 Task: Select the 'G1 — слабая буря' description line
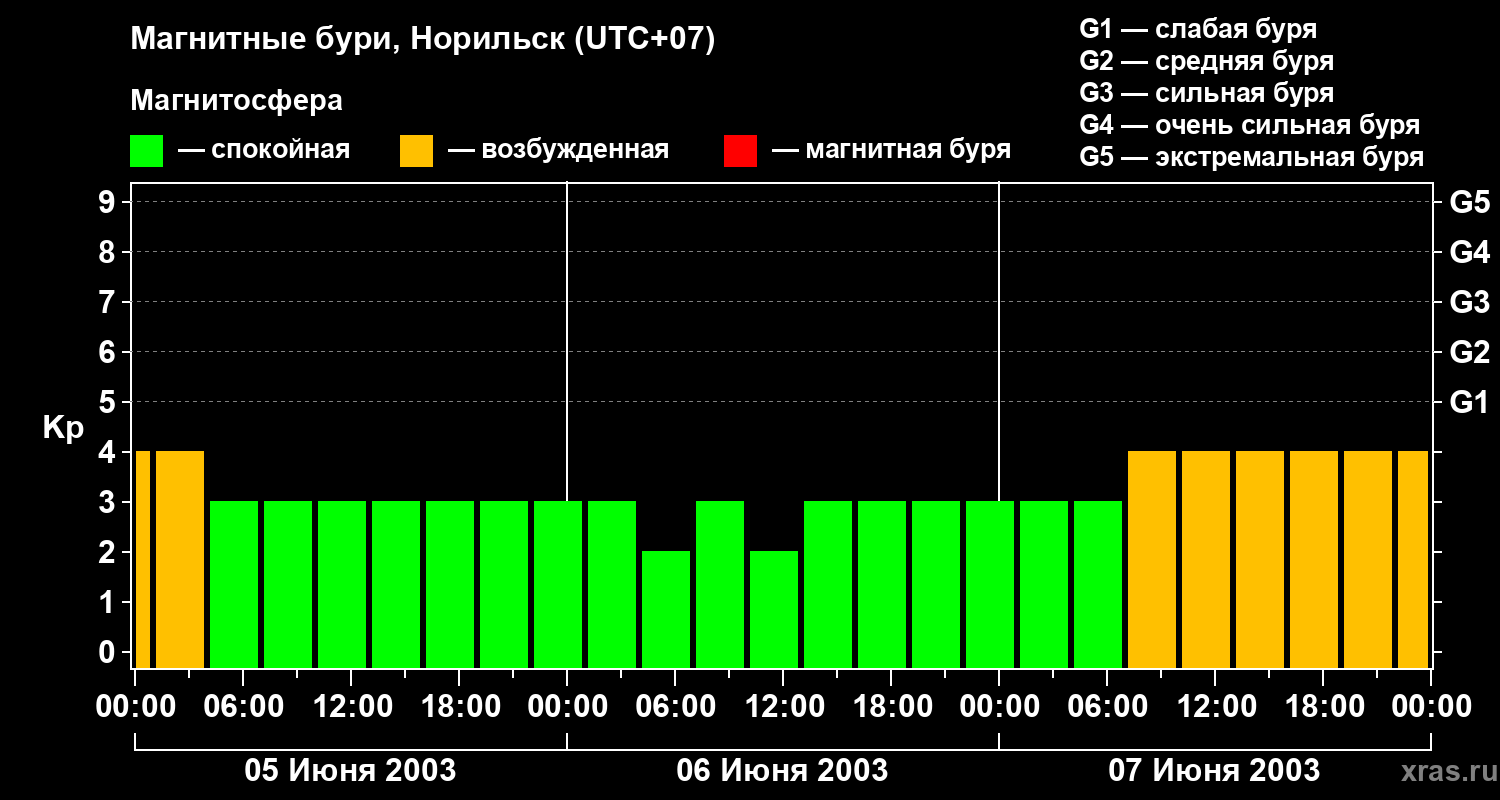(x=1198, y=29)
